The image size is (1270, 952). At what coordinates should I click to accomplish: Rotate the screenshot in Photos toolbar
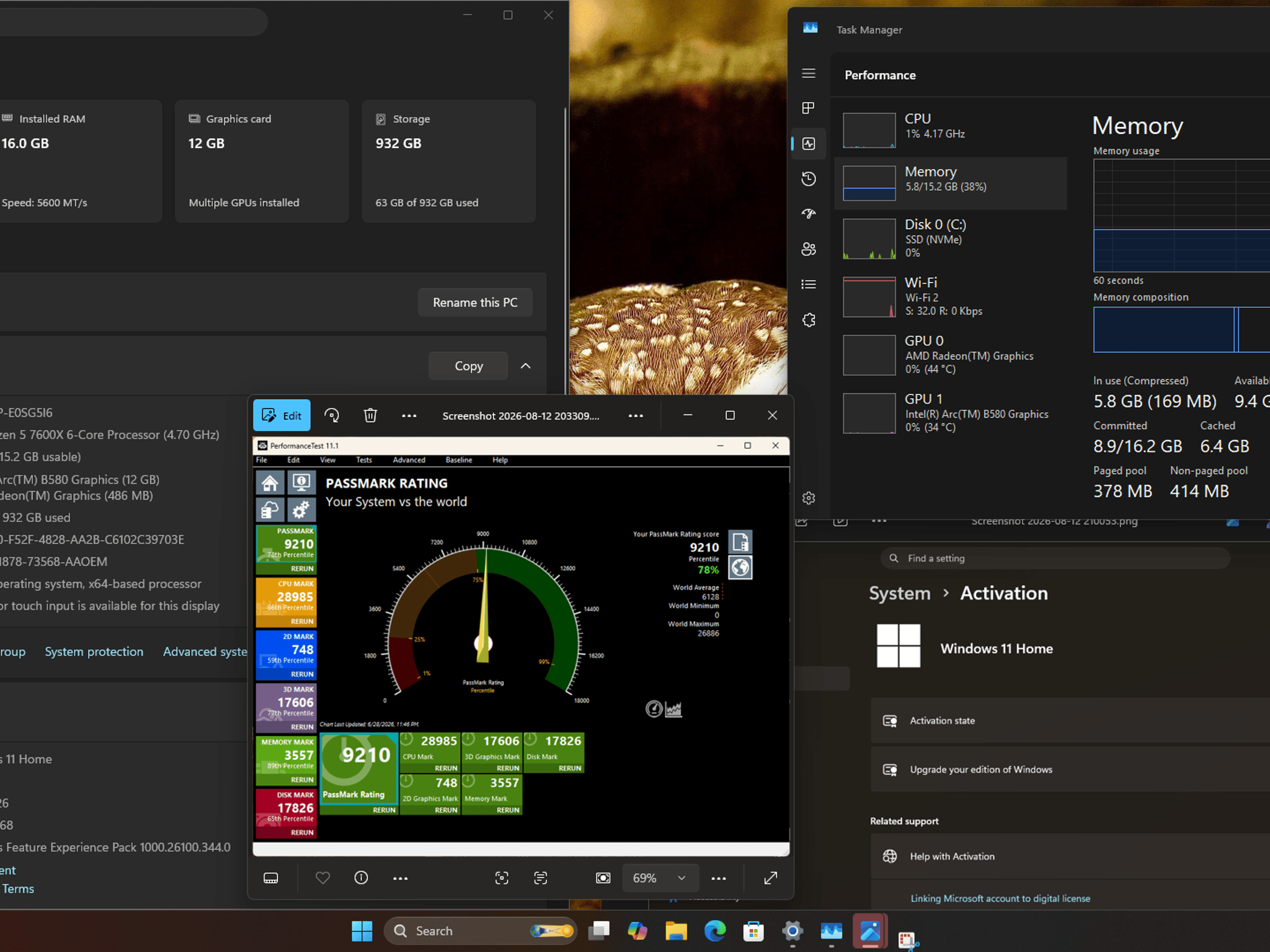click(x=332, y=415)
